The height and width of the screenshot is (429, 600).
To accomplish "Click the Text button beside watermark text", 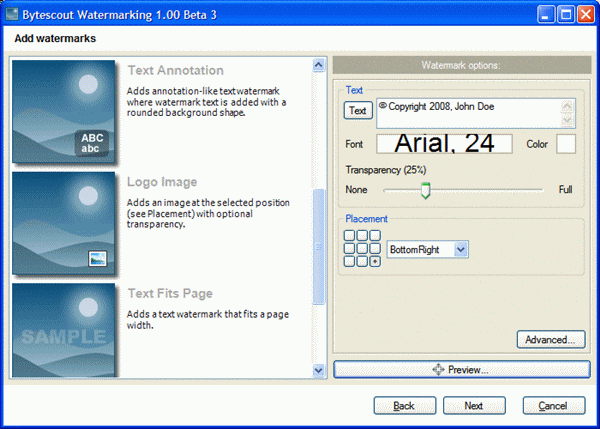I will [x=357, y=110].
